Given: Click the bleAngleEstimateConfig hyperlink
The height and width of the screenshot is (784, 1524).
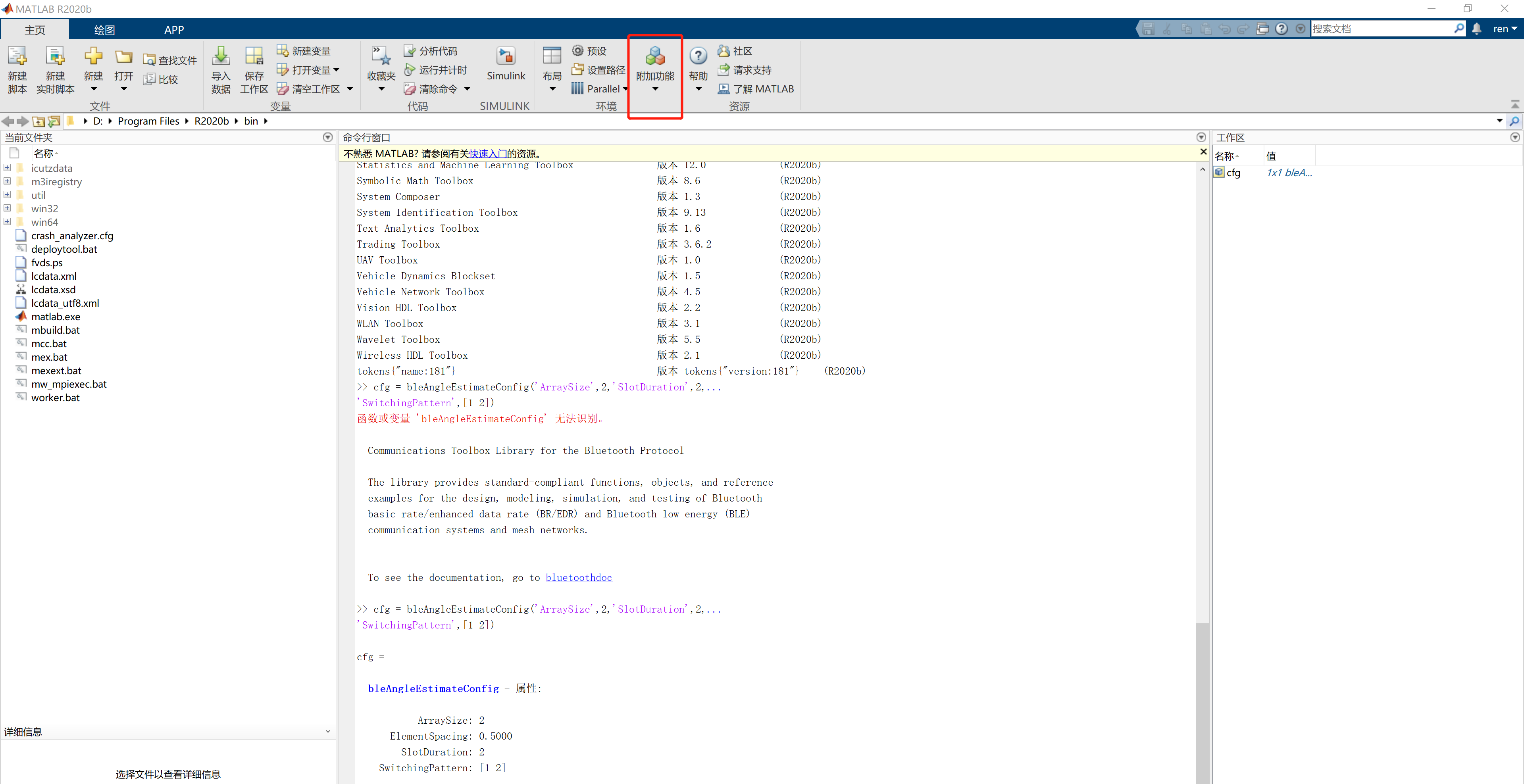Looking at the screenshot, I should pyautogui.click(x=433, y=688).
